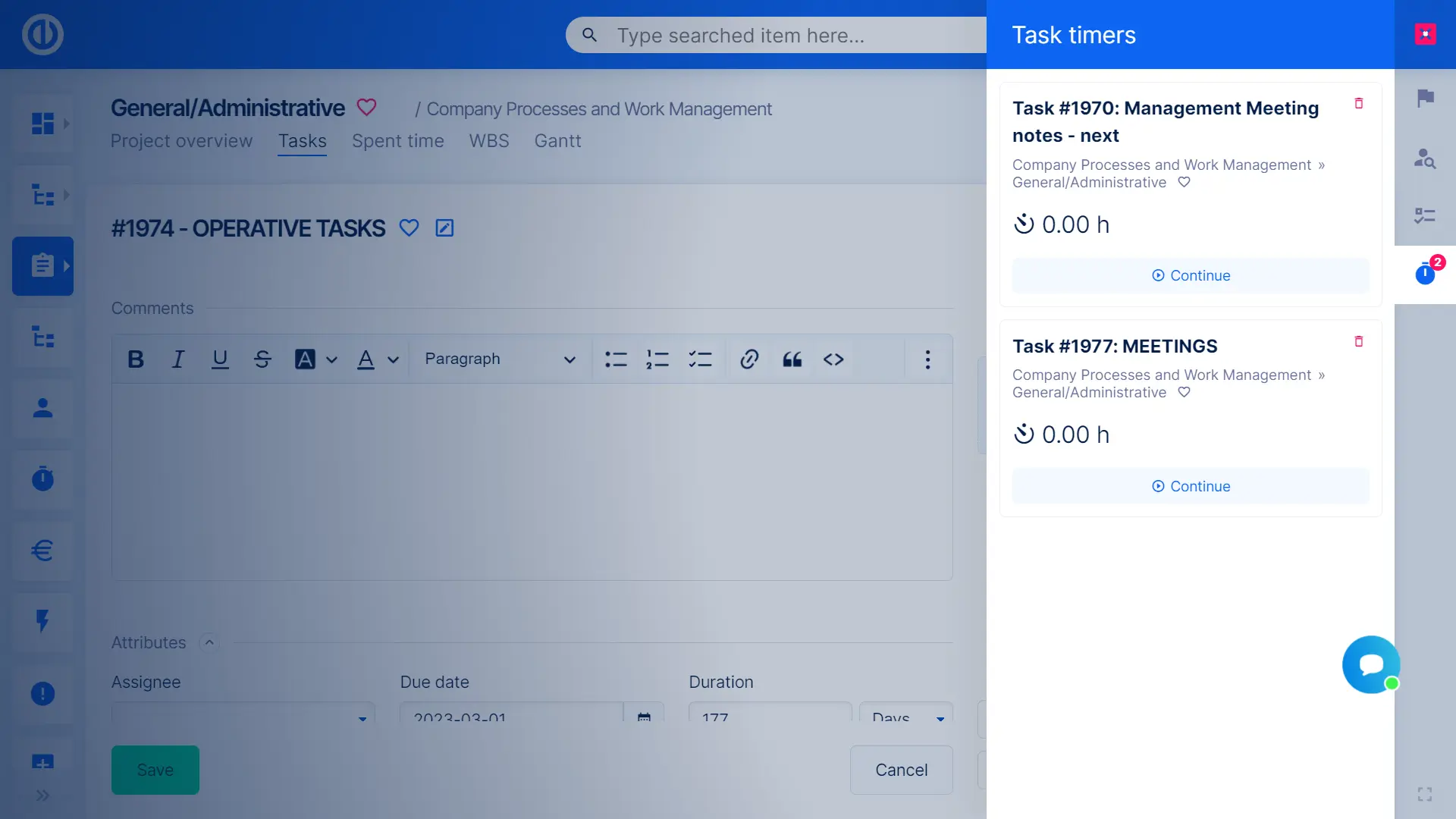Toggle favorite heart on General/Administrative project

(x=367, y=108)
